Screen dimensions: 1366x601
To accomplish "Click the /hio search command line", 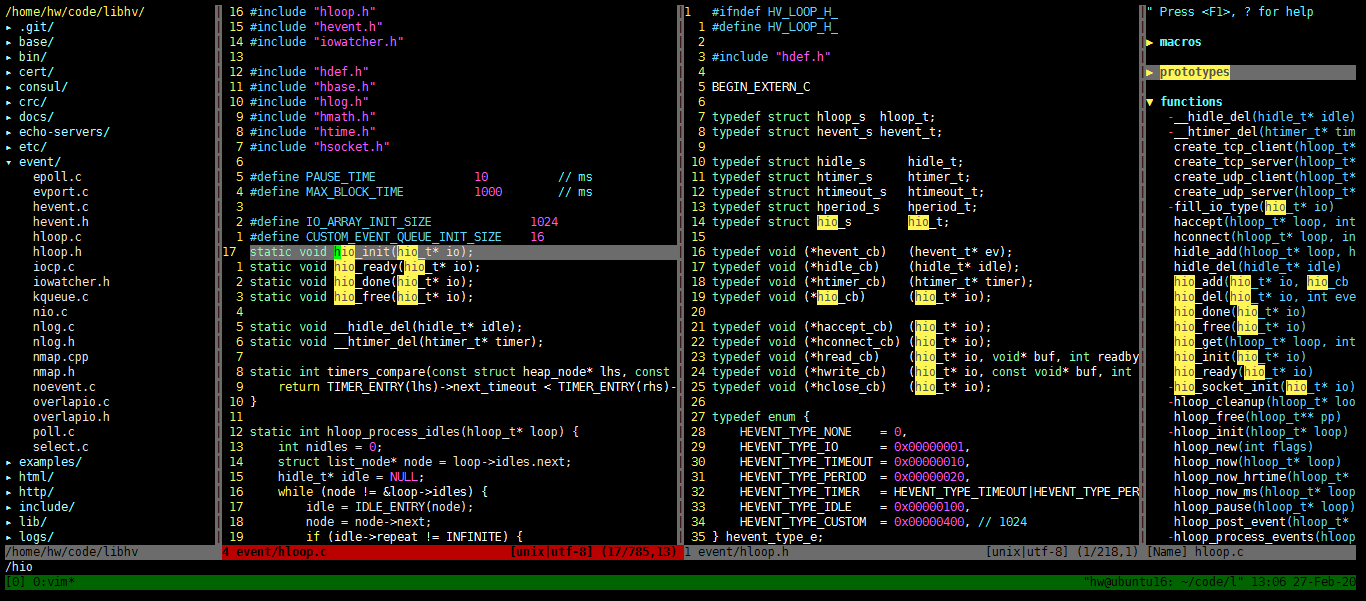I will [x=20, y=567].
